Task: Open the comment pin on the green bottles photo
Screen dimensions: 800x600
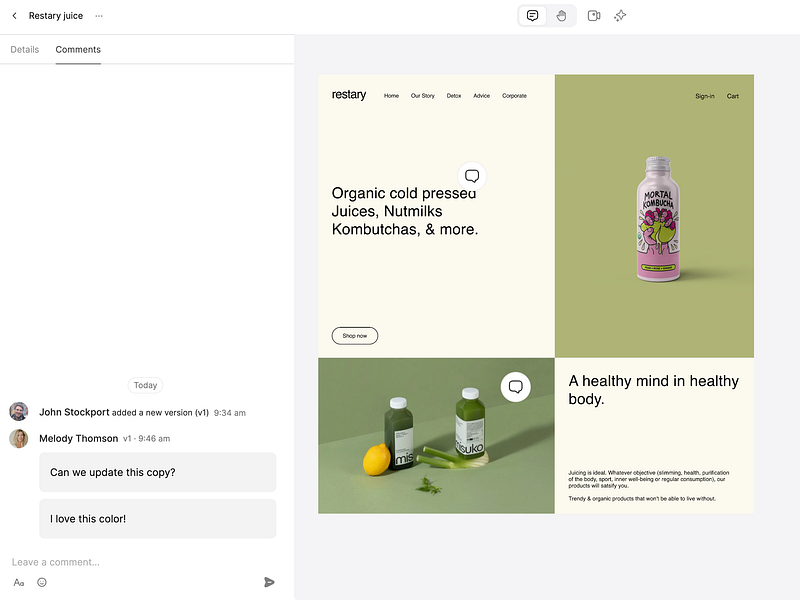Action: tap(516, 387)
